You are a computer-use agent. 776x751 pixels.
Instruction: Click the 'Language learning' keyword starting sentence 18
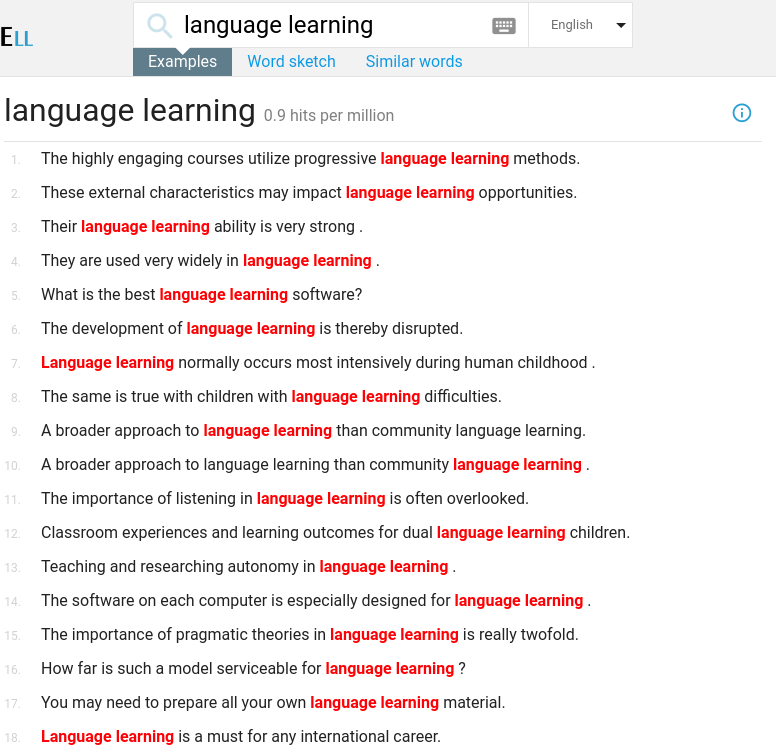point(107,737)
